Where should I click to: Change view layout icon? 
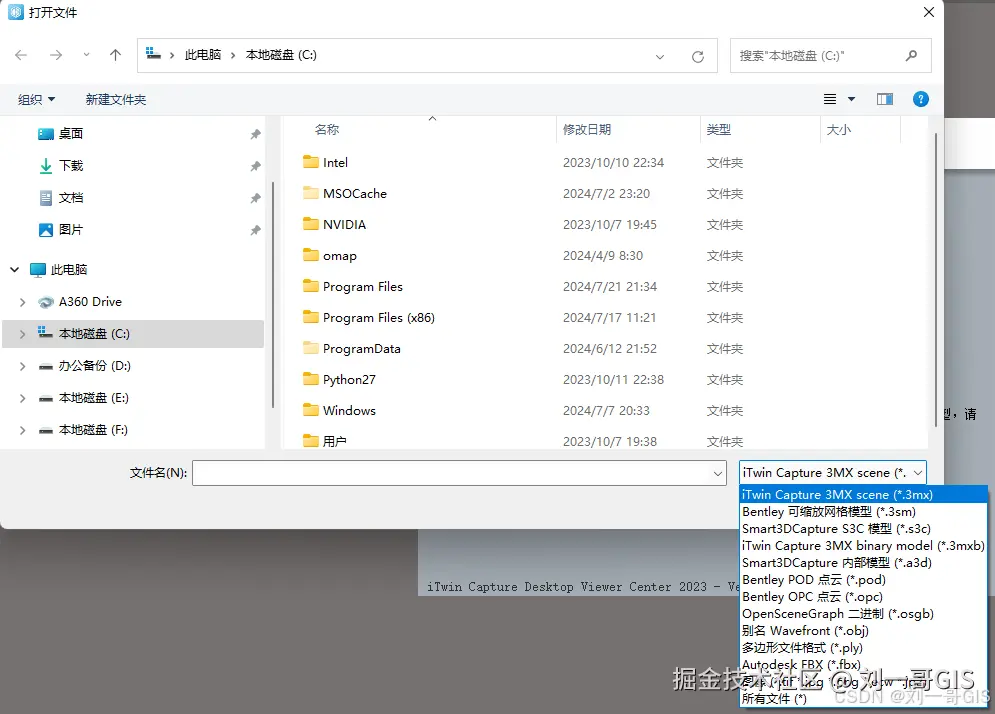[829, 99]
